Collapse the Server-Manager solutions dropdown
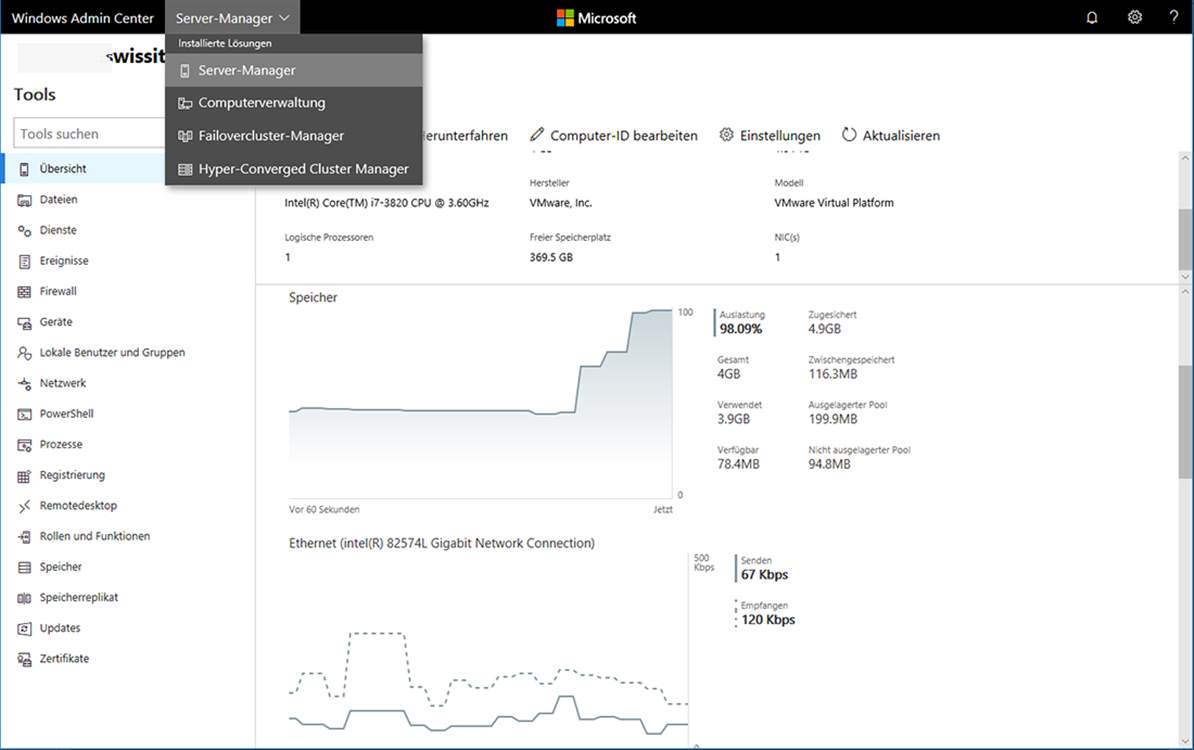1194x750 pixels. (232, 18)
